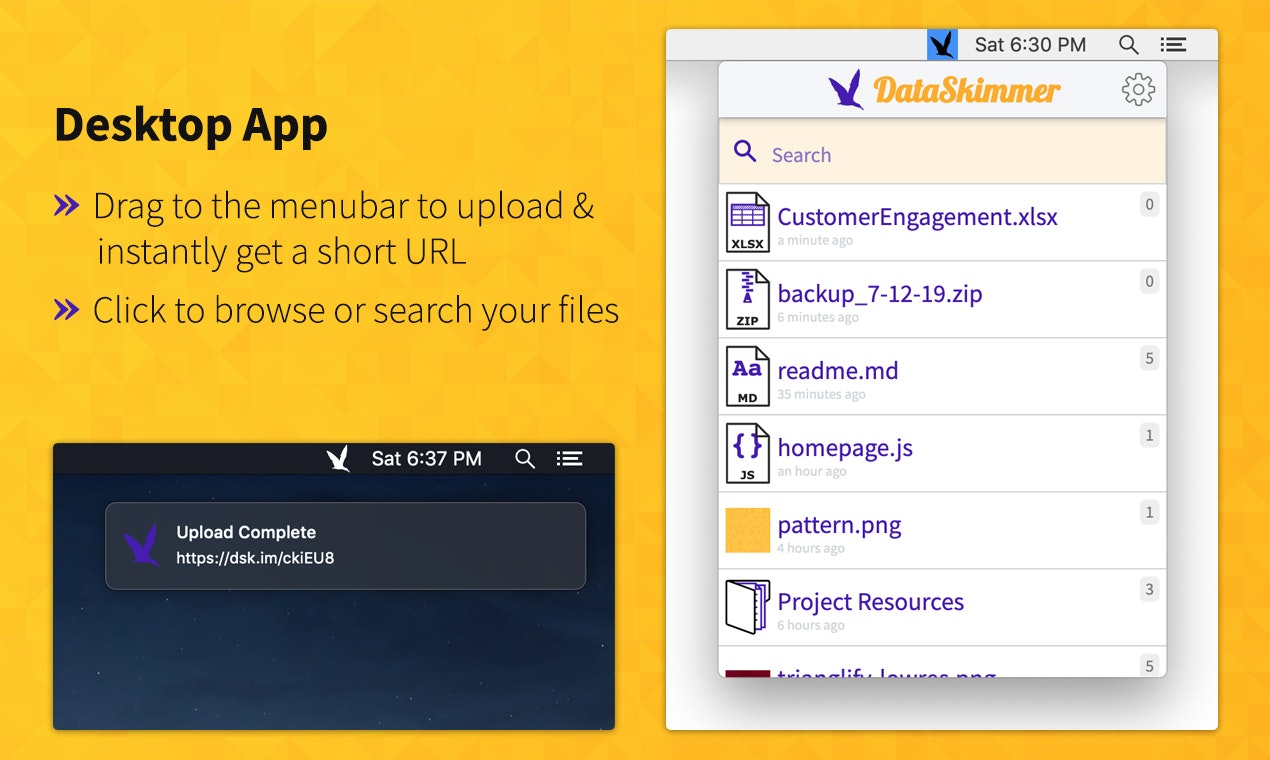The width and height of the screenshot is (1270, 760).
Task: Click Spotlight magnifier beside Sat 6:37 PM
Action: [x=525, y=459]
